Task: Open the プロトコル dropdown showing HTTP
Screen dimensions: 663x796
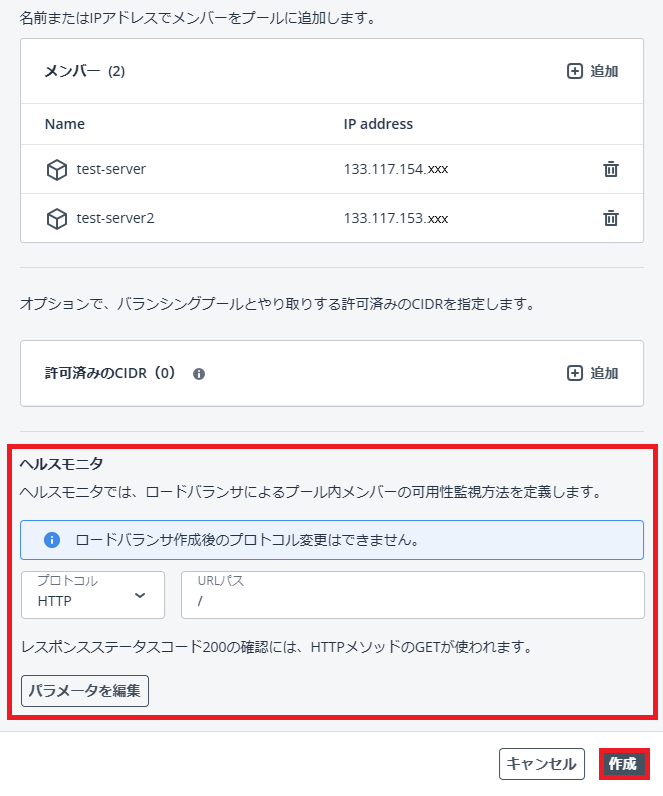Action: (93, 595)
